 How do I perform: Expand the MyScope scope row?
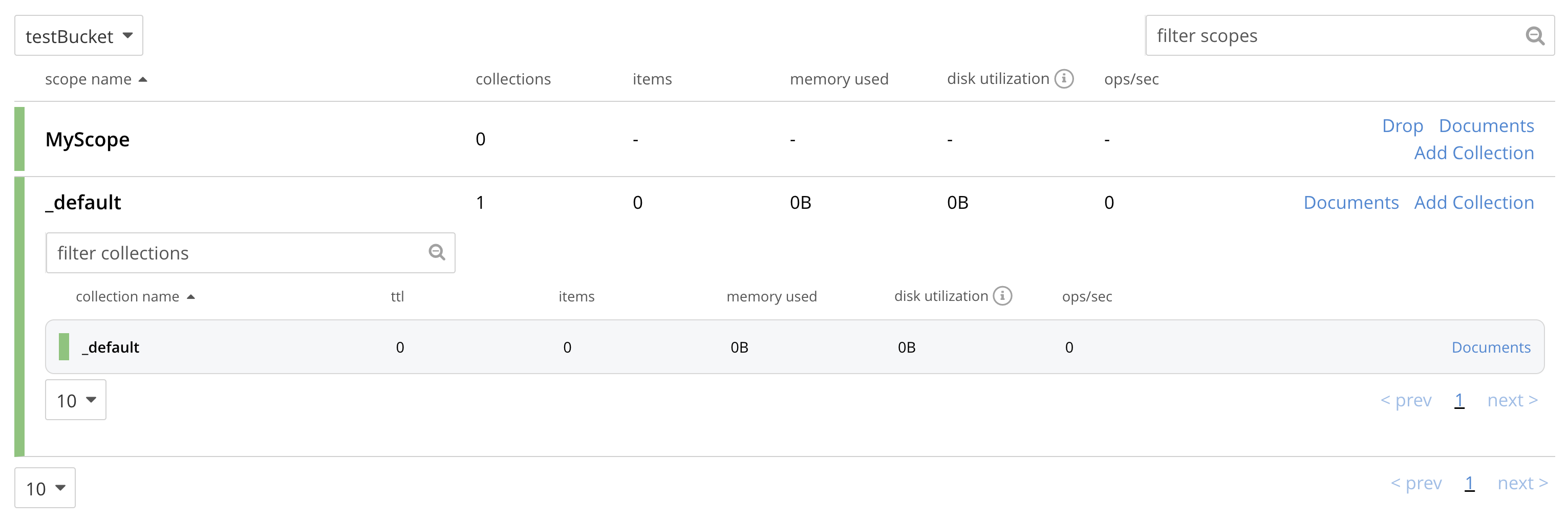click(88, 139)
